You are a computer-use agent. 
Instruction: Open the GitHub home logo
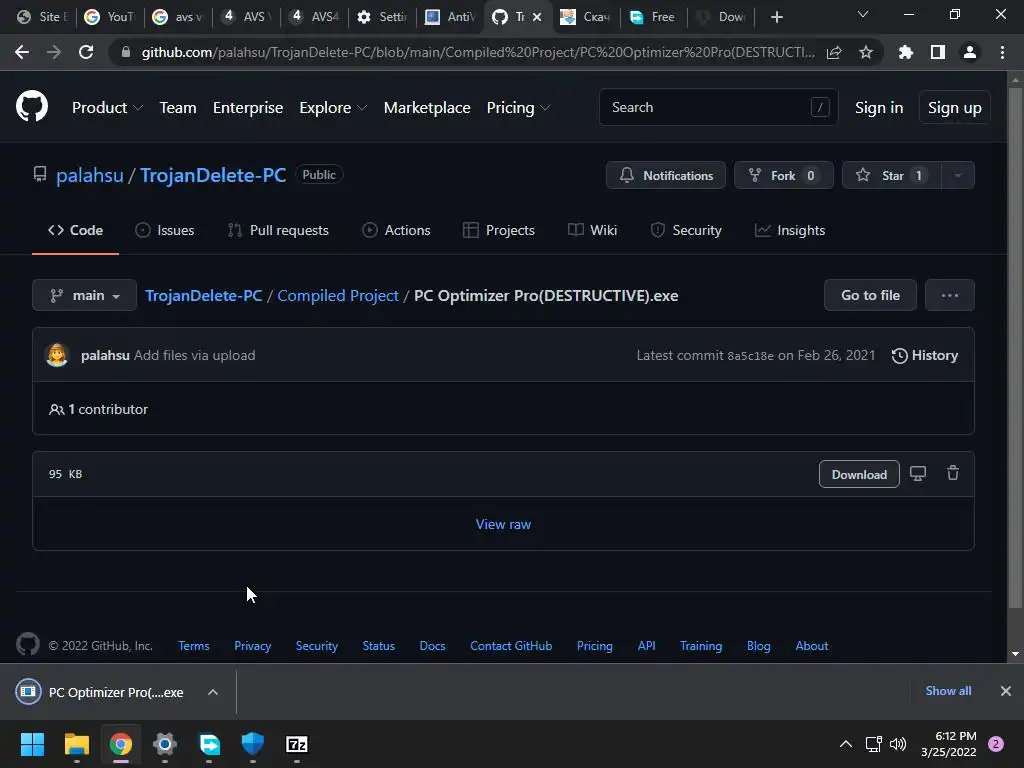coord(32,107)
